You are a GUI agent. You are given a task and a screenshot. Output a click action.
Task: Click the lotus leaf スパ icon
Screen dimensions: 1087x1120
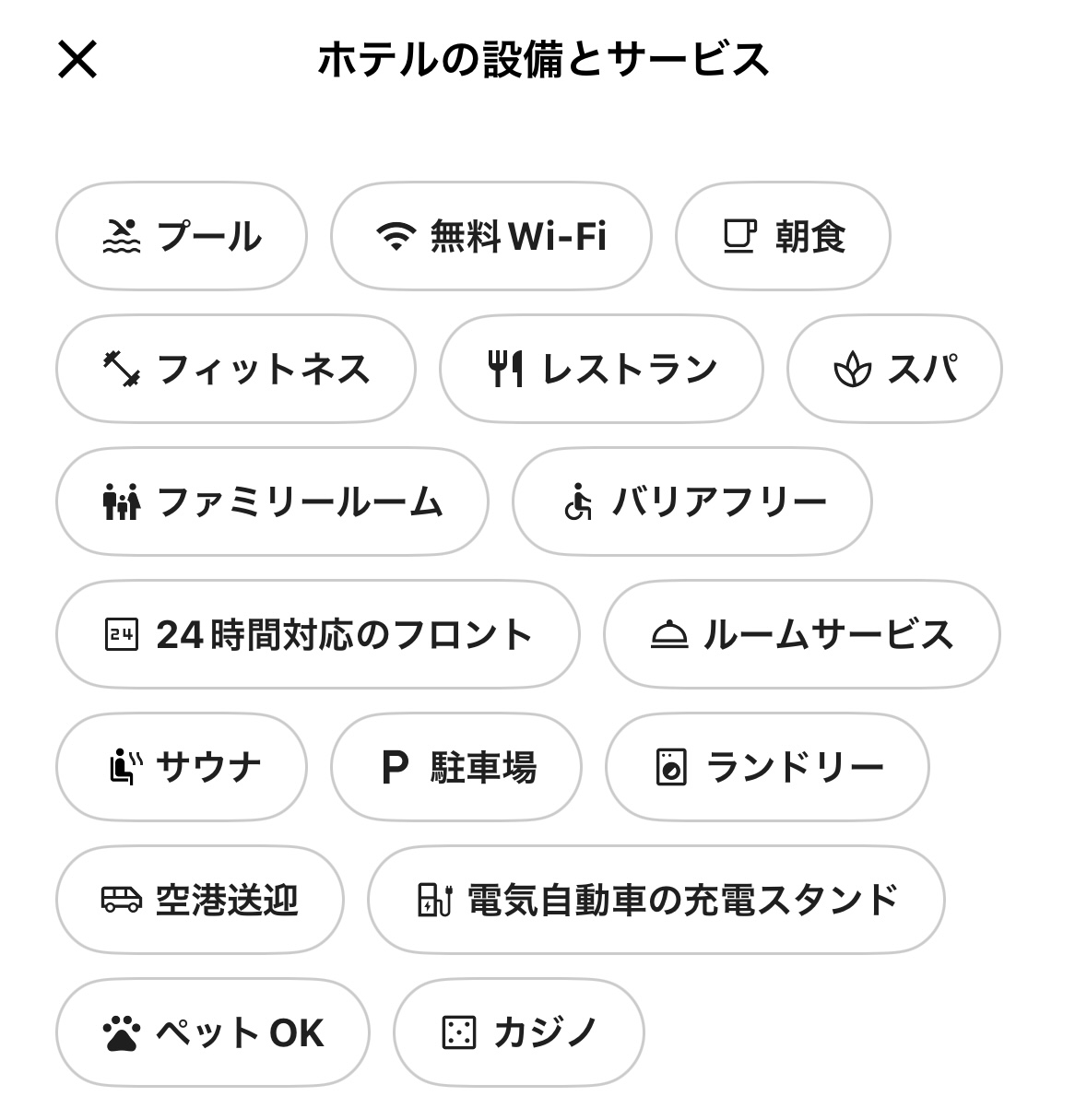click(x=852, y=369)
